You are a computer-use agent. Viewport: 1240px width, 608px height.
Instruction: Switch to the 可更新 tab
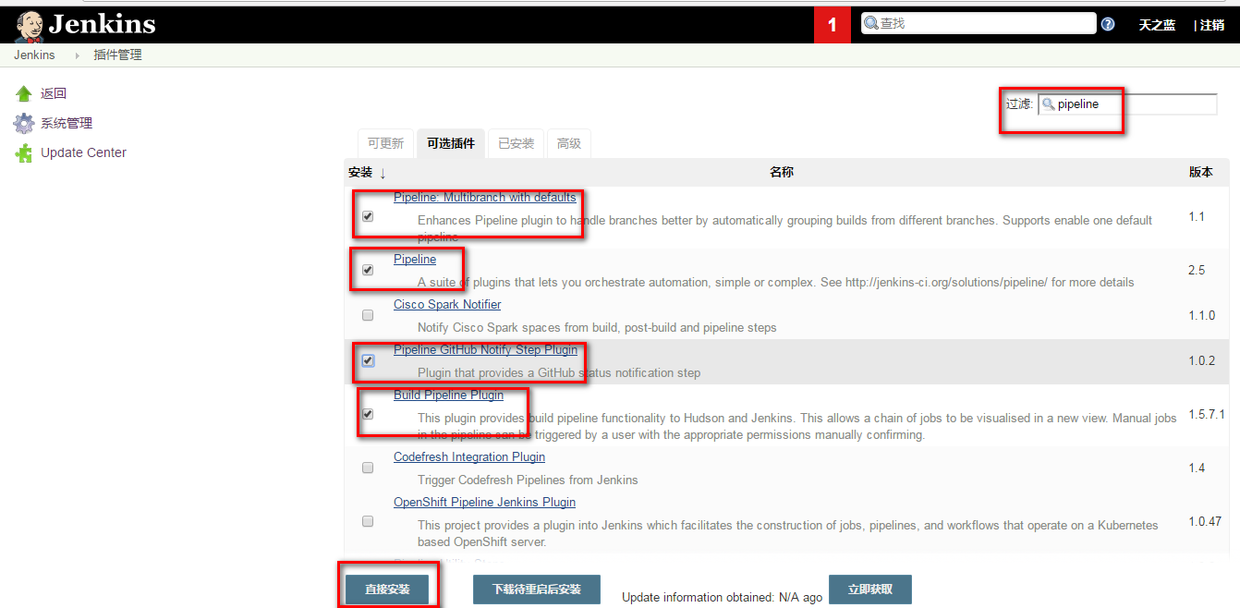(385, 143)
